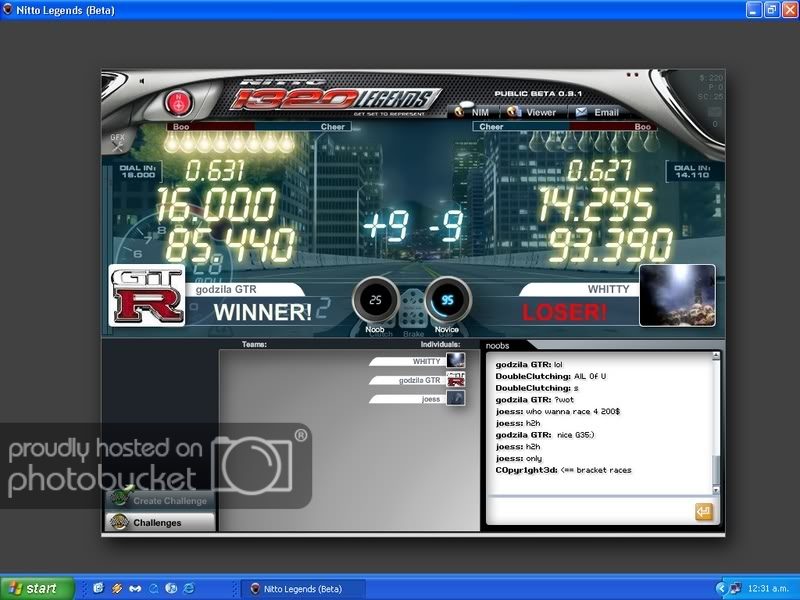Image resolution: width=800 pixels, height=600 pixels.
Task: Click the 1320 Legends logo
Action: coord(334,97)
